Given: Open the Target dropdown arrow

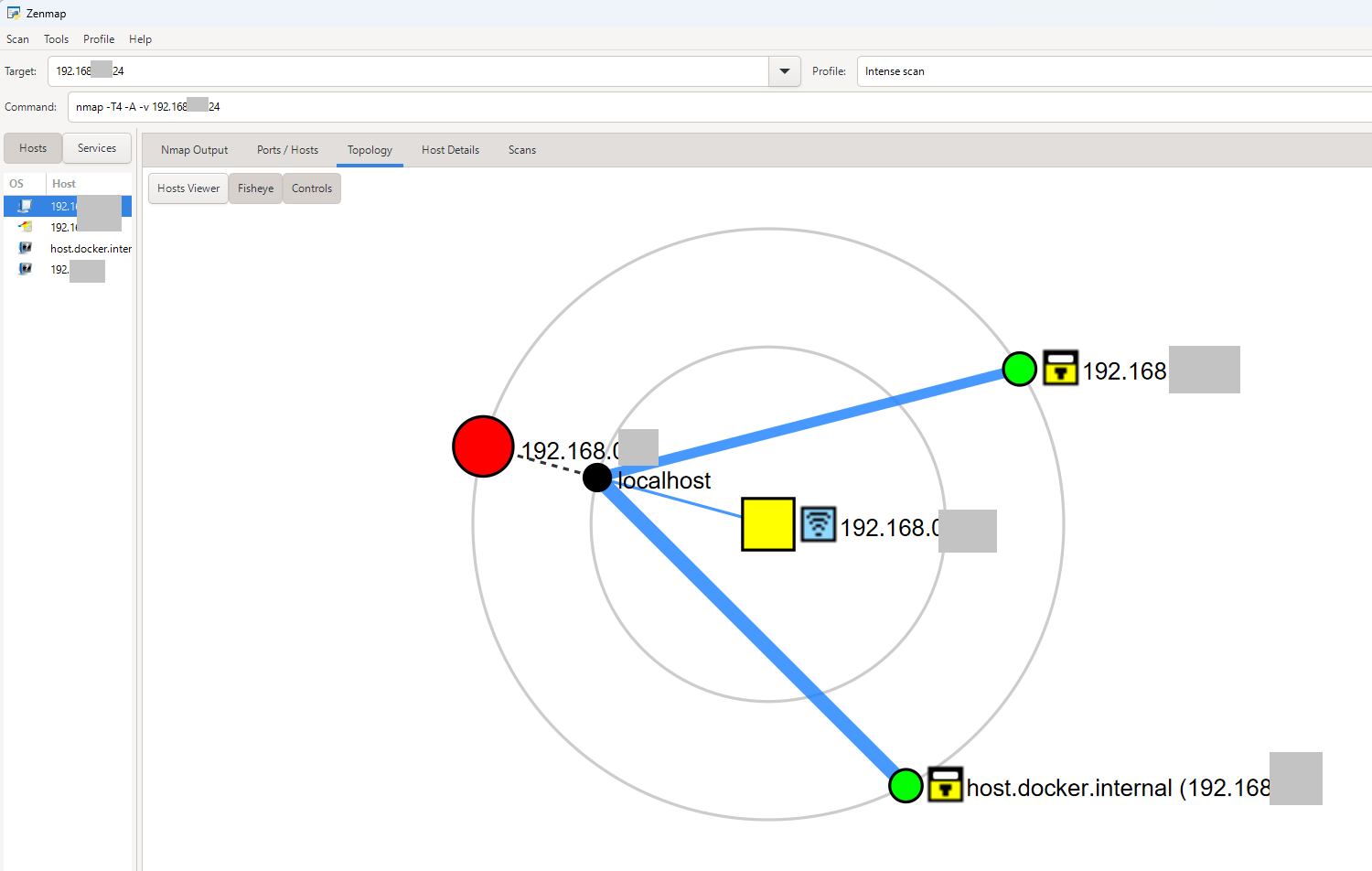Looking at the screenshot, I should (785, 71).
